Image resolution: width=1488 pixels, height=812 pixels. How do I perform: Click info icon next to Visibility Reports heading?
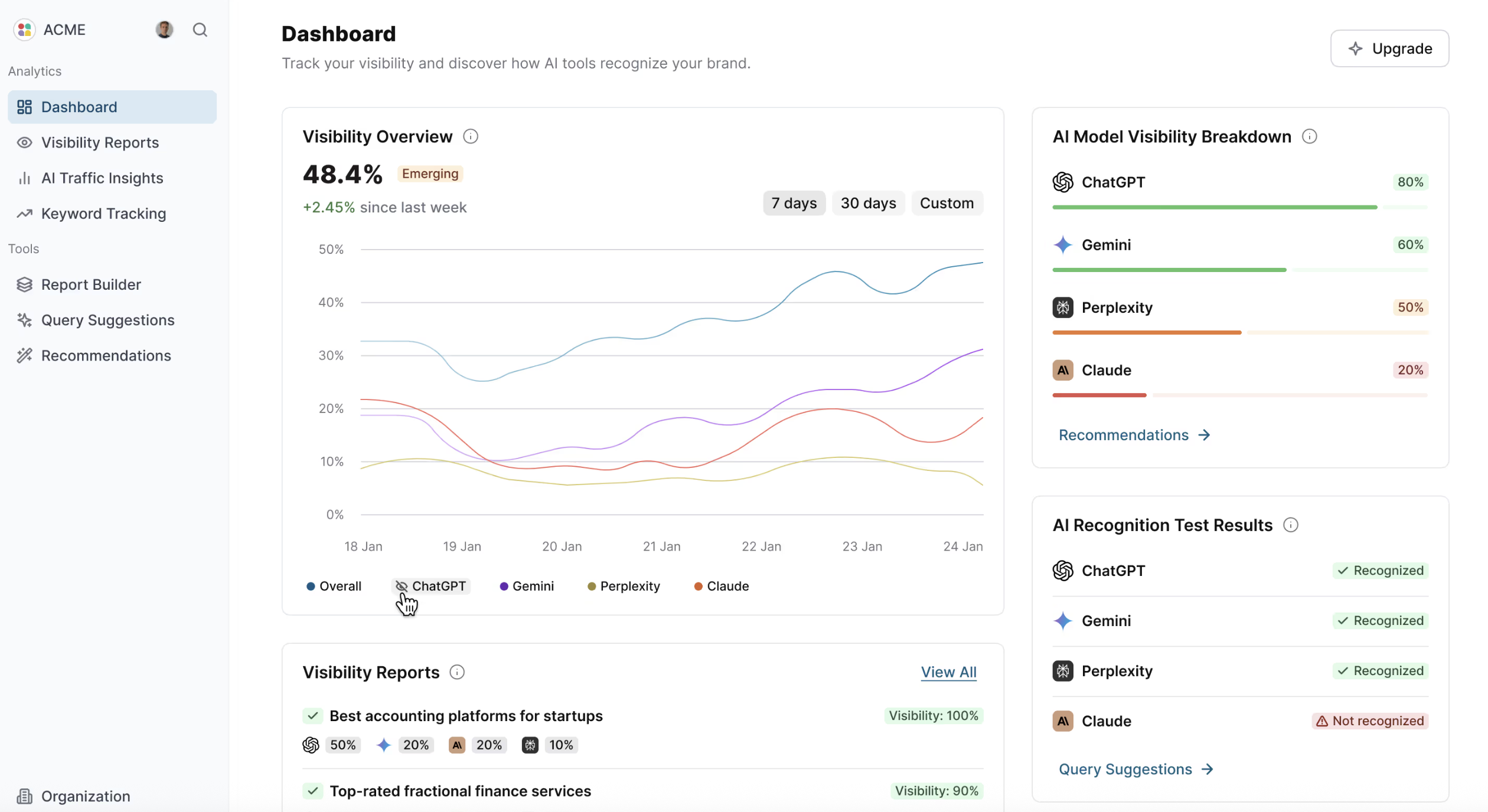pyautogui.click(x=457, y=672)
